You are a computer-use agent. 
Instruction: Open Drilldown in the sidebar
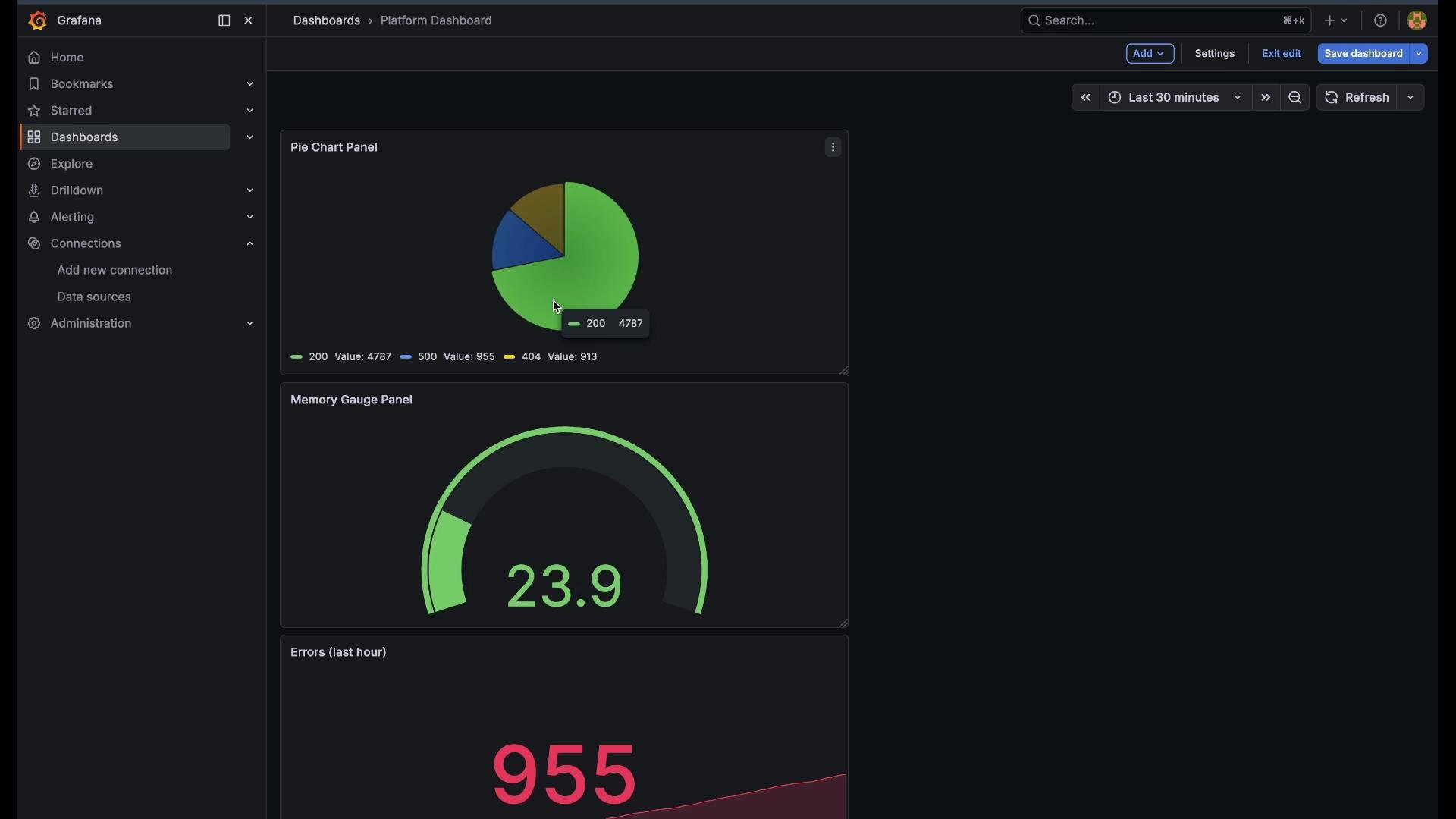point(77,190)
